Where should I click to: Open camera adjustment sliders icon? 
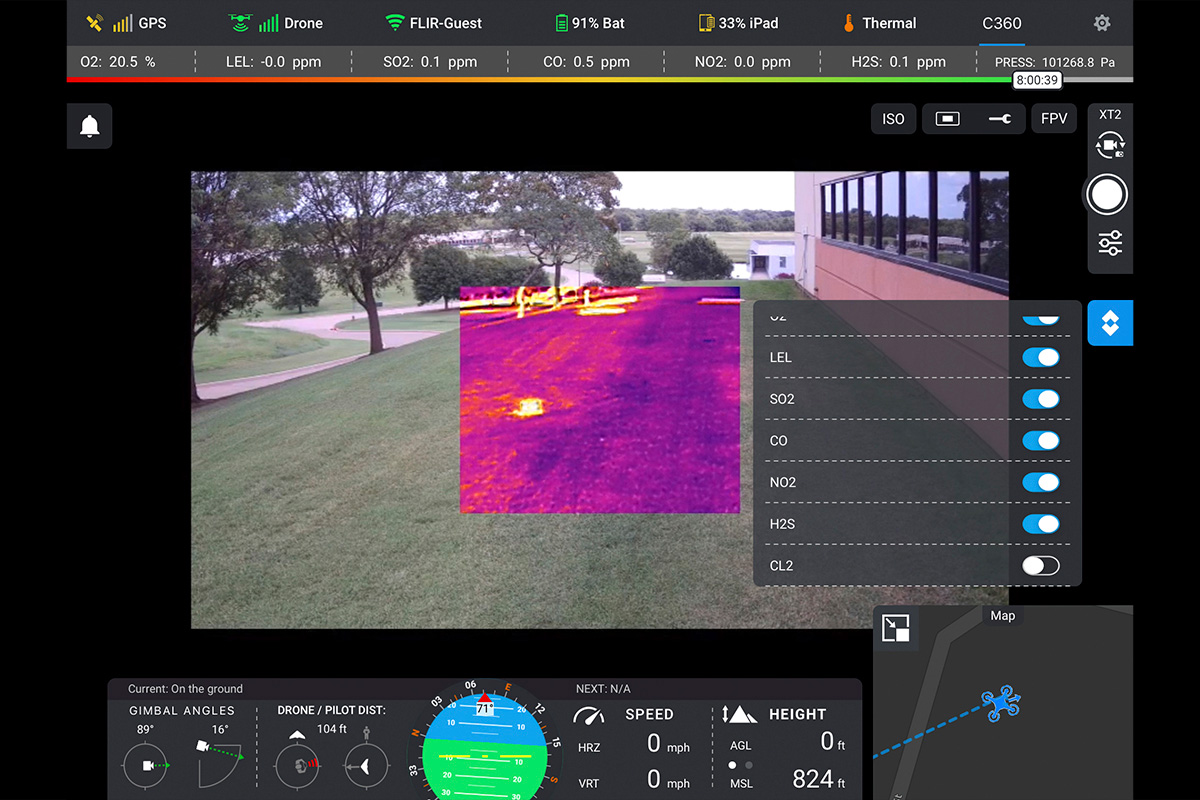pyautogui.click(x=1110, y=243)
